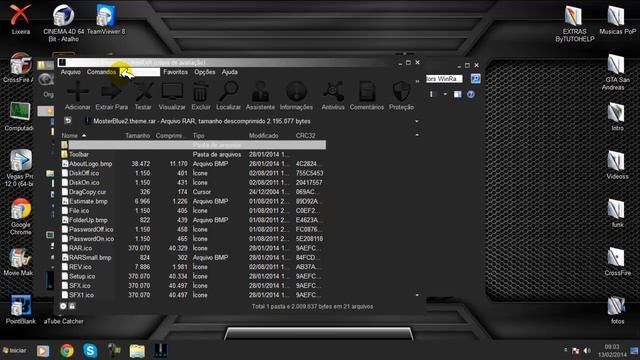Open Skype from the taskbar
Screen dimensions: 640x360
pos(90,351)
